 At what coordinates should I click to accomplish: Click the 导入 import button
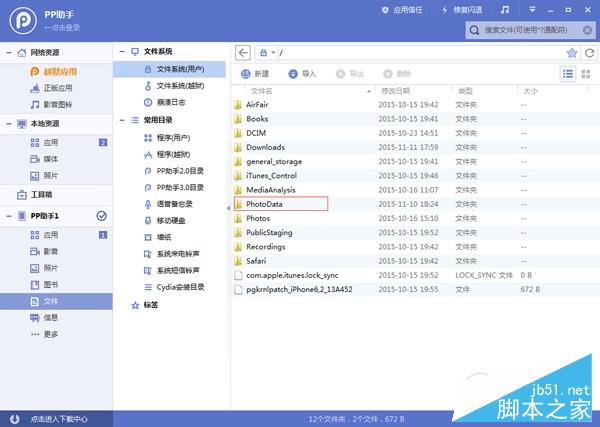(x=302, y=74)
